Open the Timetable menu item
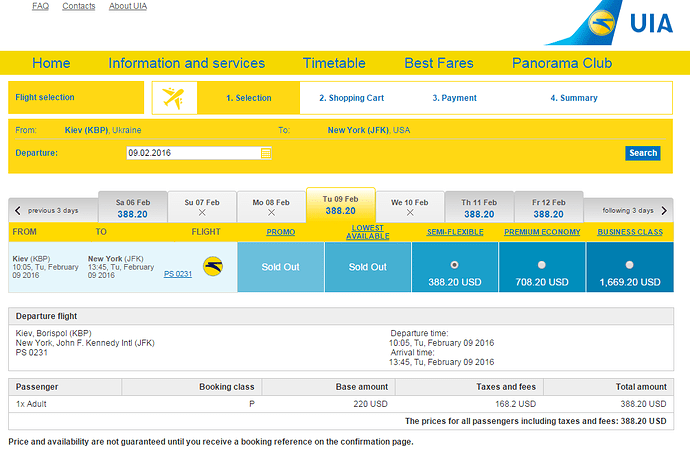The height and width of the screenshot is (459, 690). pos(334,63)
